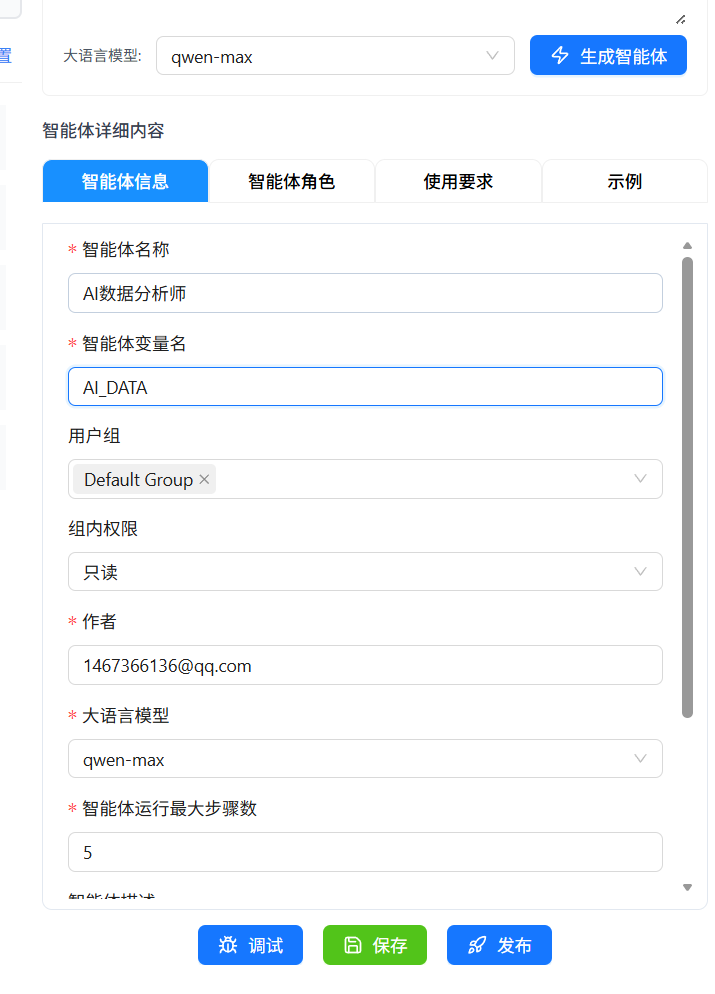The image size is (715, 994).
Task: Click the 调试 debug button
Action: tap(250, 945)
